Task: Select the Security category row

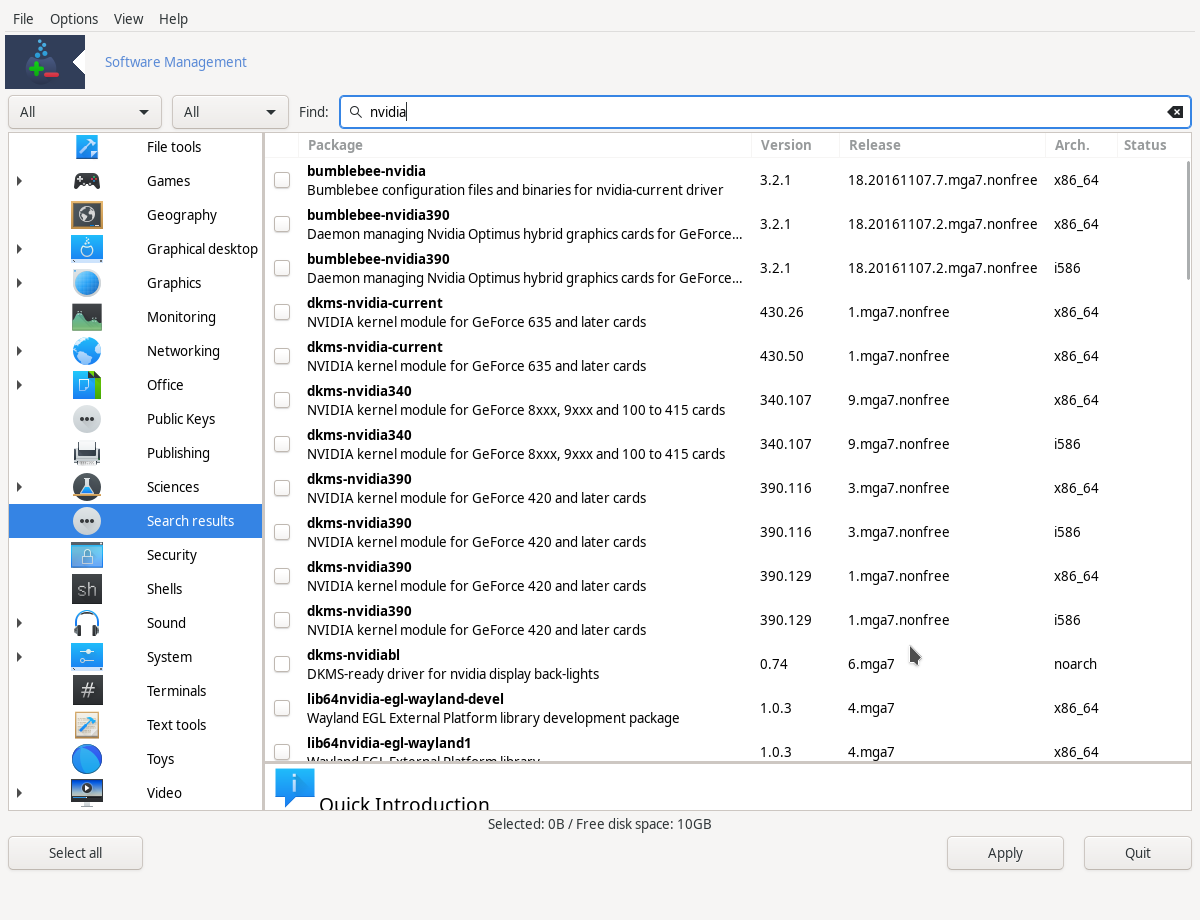Action: tap(135, 555)
